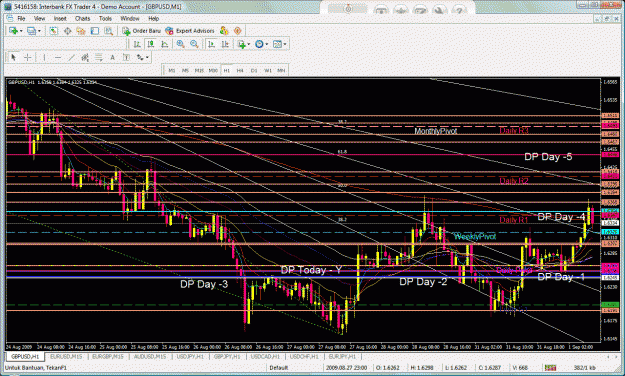Switch to the AUDUSD,M15 chart tab
Viewport: 625px width, 376px height.
pyautogui.click(x=150, y=356)
